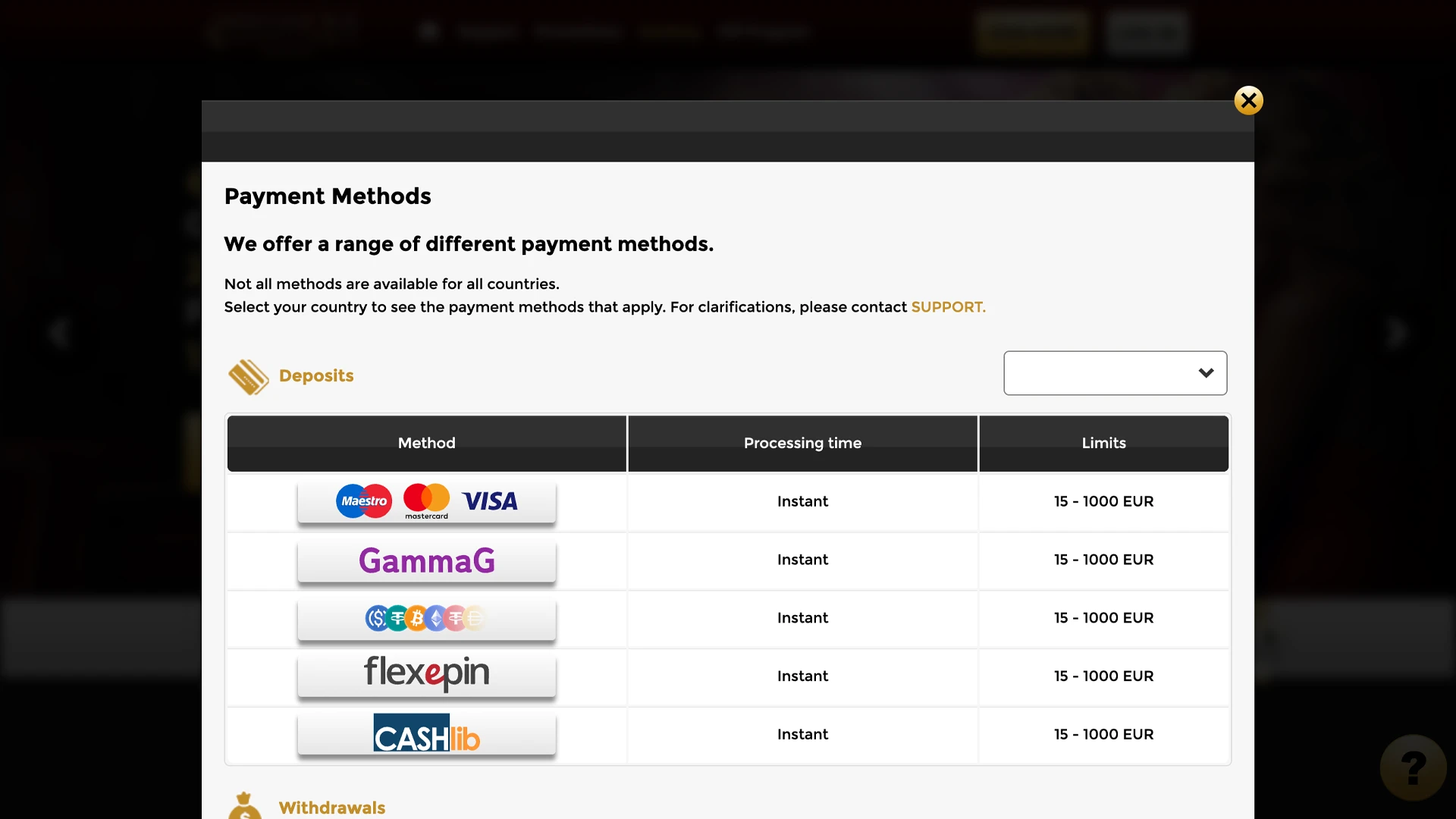Select the GammaG payment method

pyautogui.click(x=426, y=560)
